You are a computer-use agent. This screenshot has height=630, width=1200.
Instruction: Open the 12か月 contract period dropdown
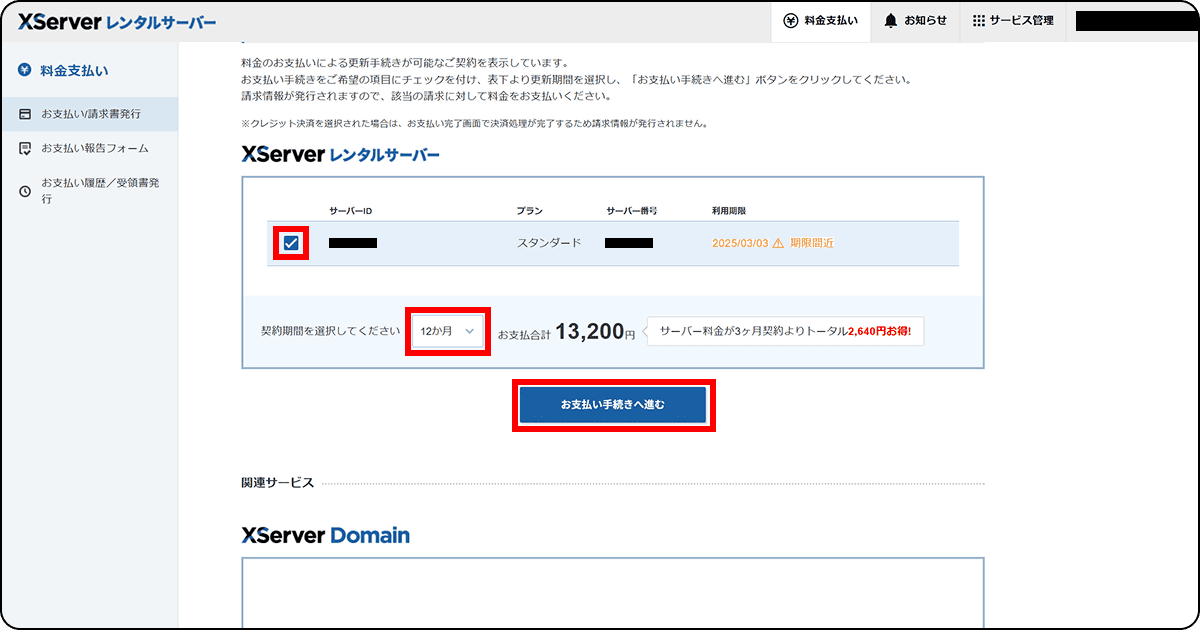[x=447, y=333]
